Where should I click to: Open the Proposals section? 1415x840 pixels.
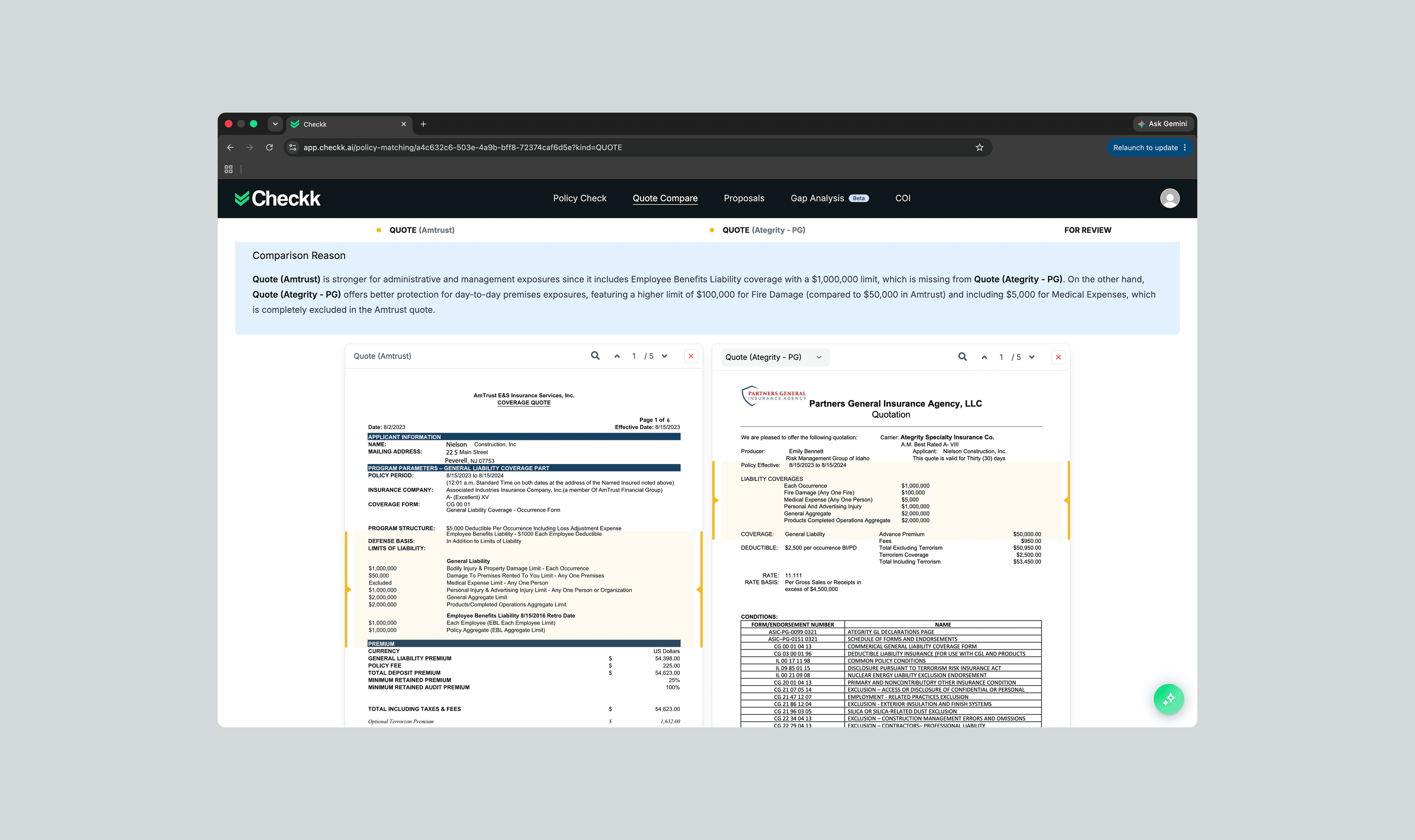click(x=744, y=198)
